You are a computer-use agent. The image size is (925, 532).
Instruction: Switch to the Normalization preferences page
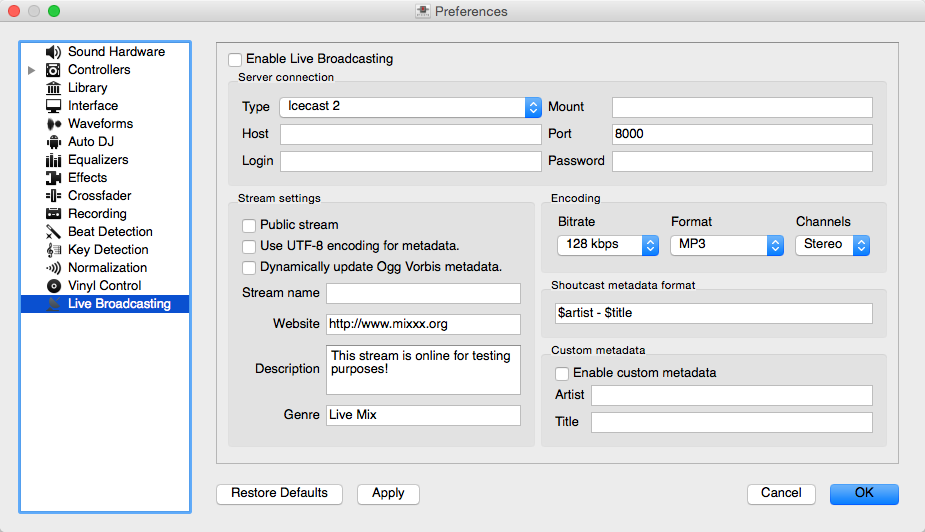click(x=107, y=268)
